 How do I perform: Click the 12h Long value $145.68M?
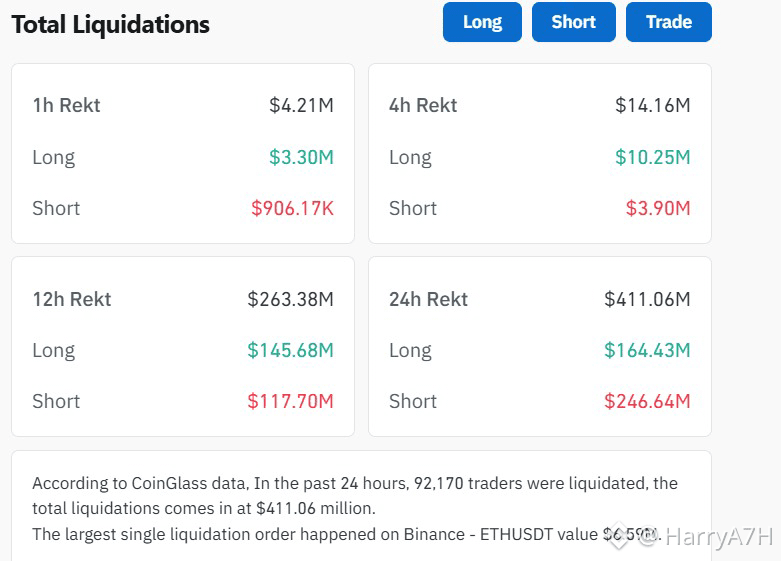point(290,350)
